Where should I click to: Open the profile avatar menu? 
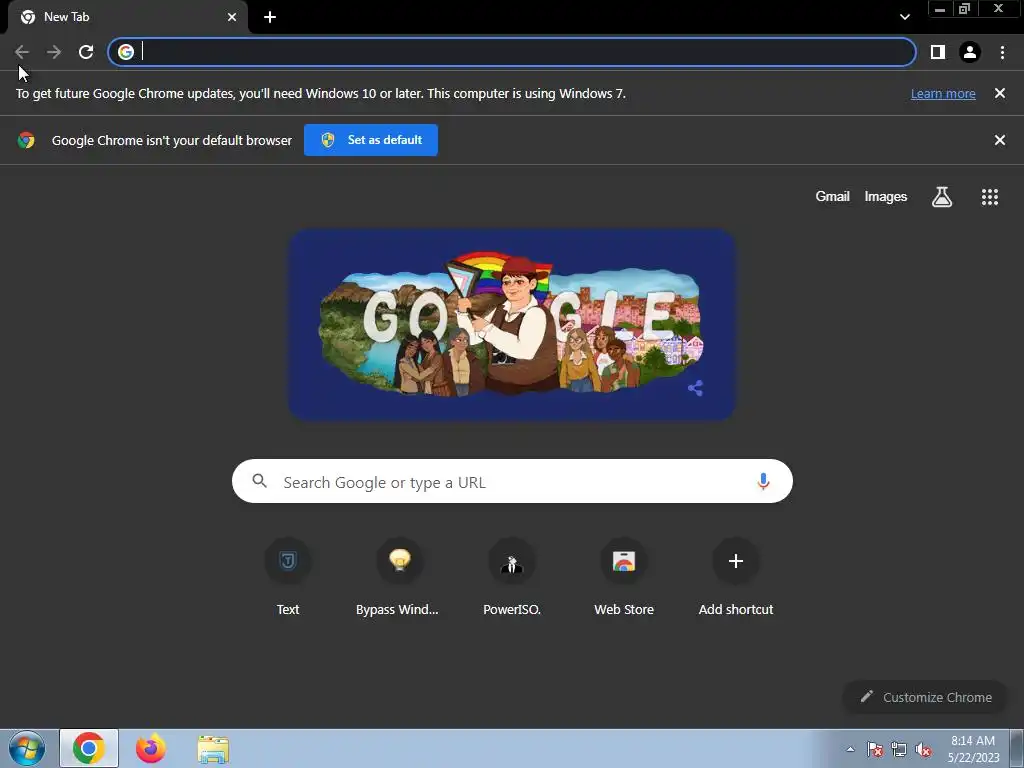pos(970,52)
